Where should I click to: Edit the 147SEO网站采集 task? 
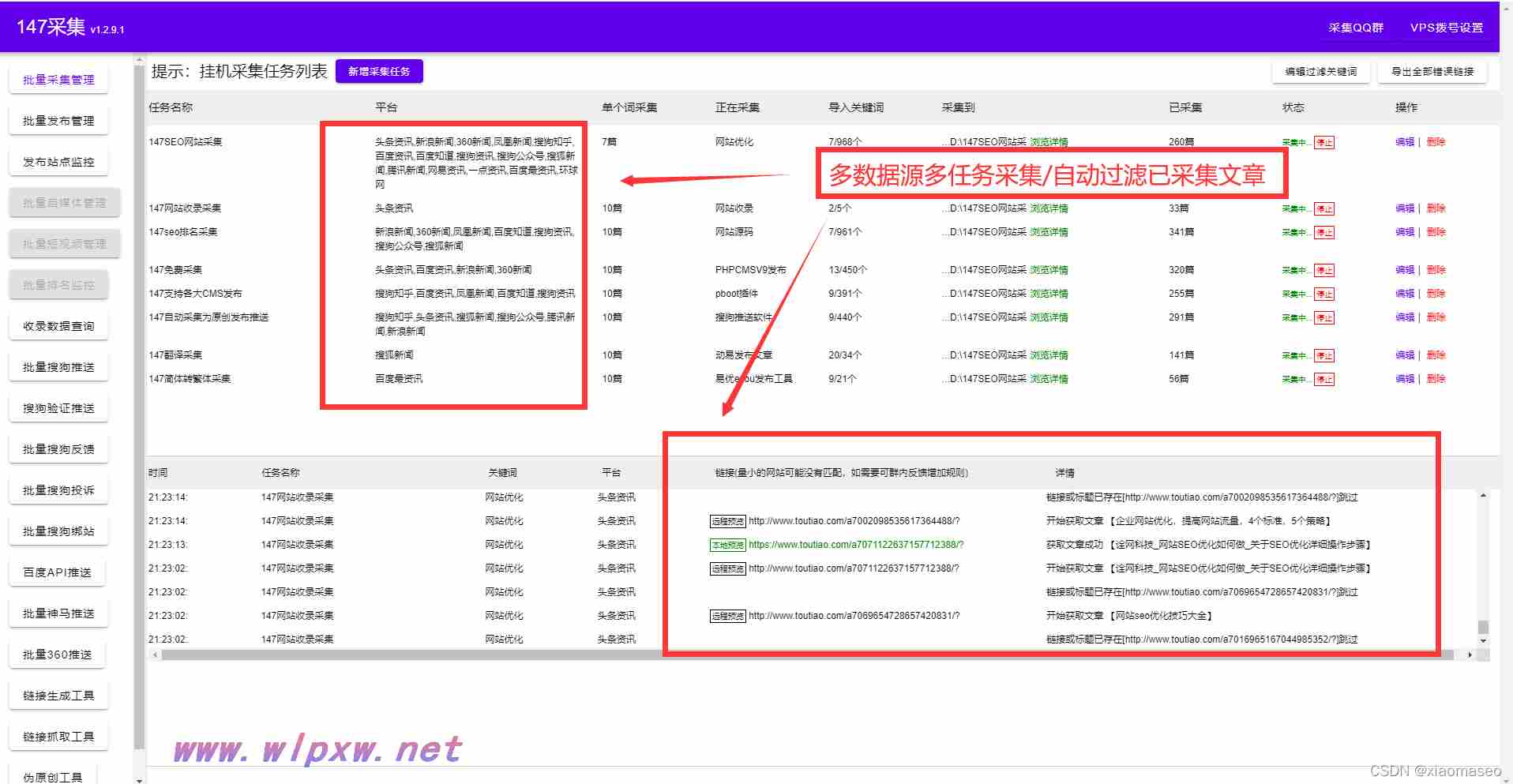click(x=1405, y=142)
